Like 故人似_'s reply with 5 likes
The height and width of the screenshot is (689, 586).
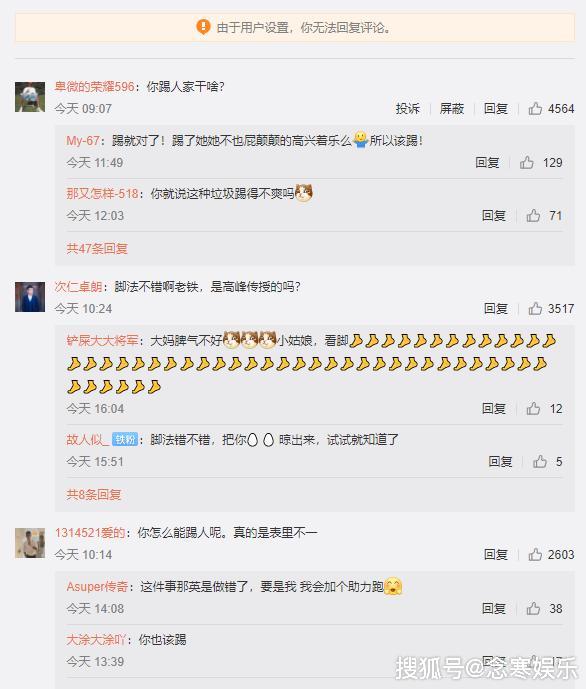[x=540, y=462]
